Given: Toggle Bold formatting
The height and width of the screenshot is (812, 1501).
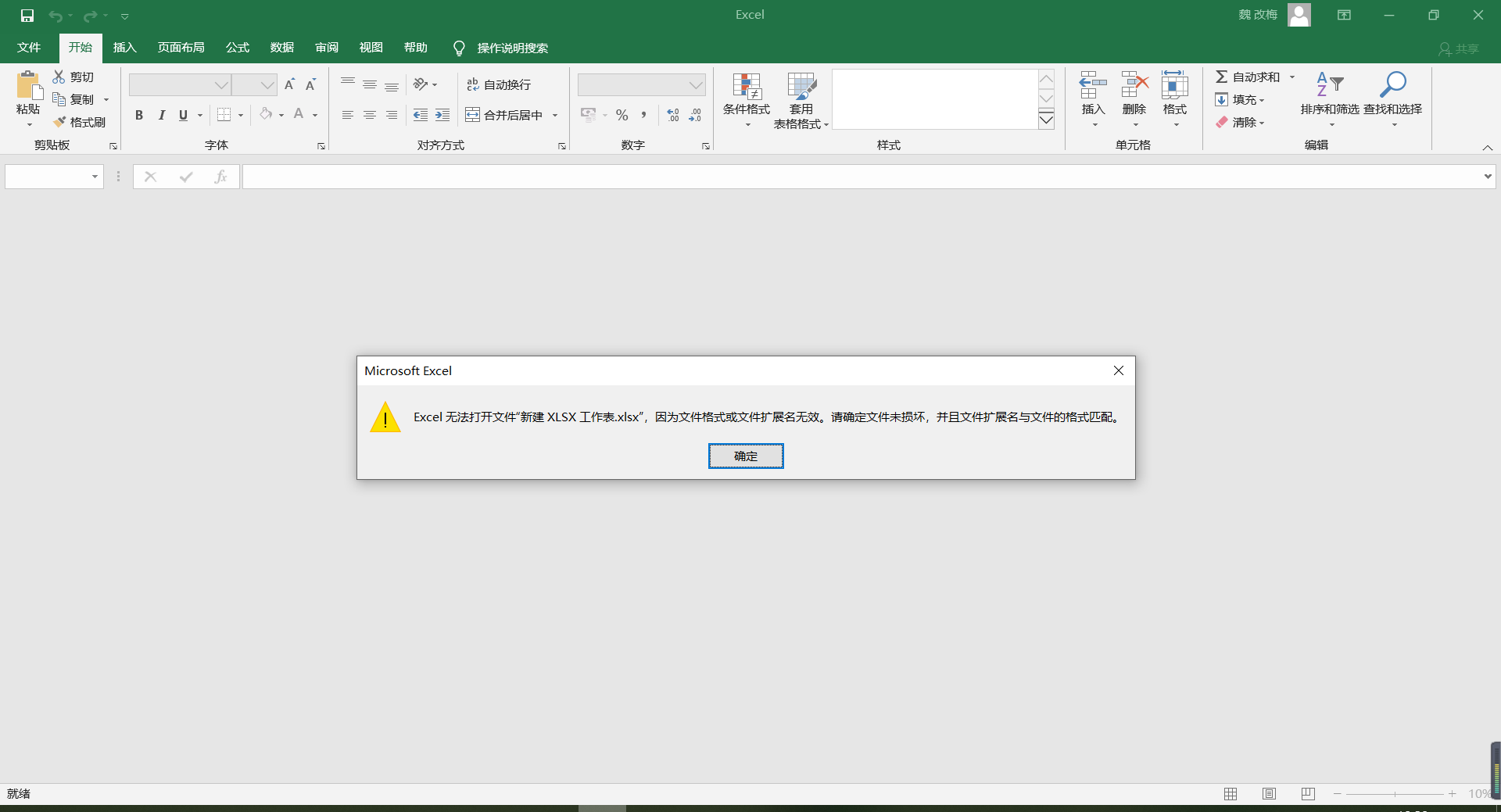Looking at the screenshot, I should (139, 115).
